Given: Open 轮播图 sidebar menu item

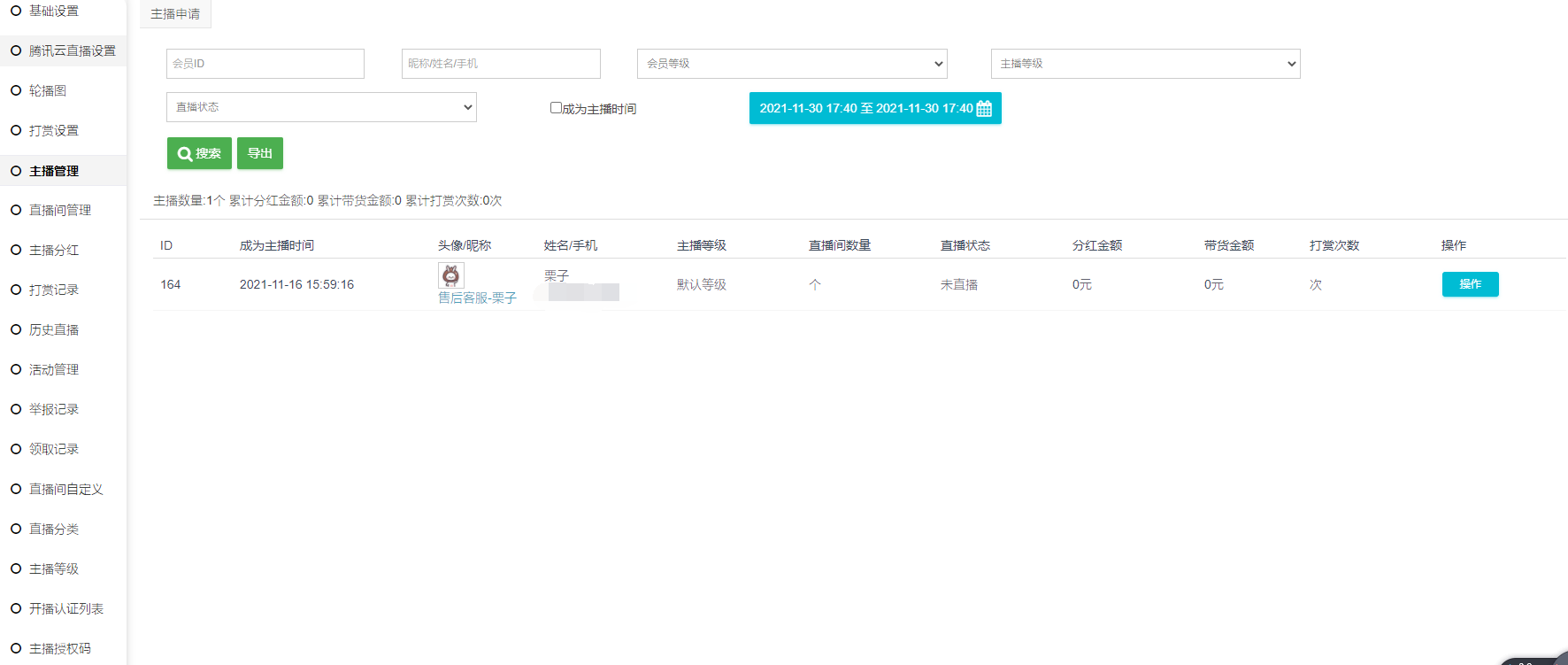Looking at the screenshot, I should click(48, 90).
